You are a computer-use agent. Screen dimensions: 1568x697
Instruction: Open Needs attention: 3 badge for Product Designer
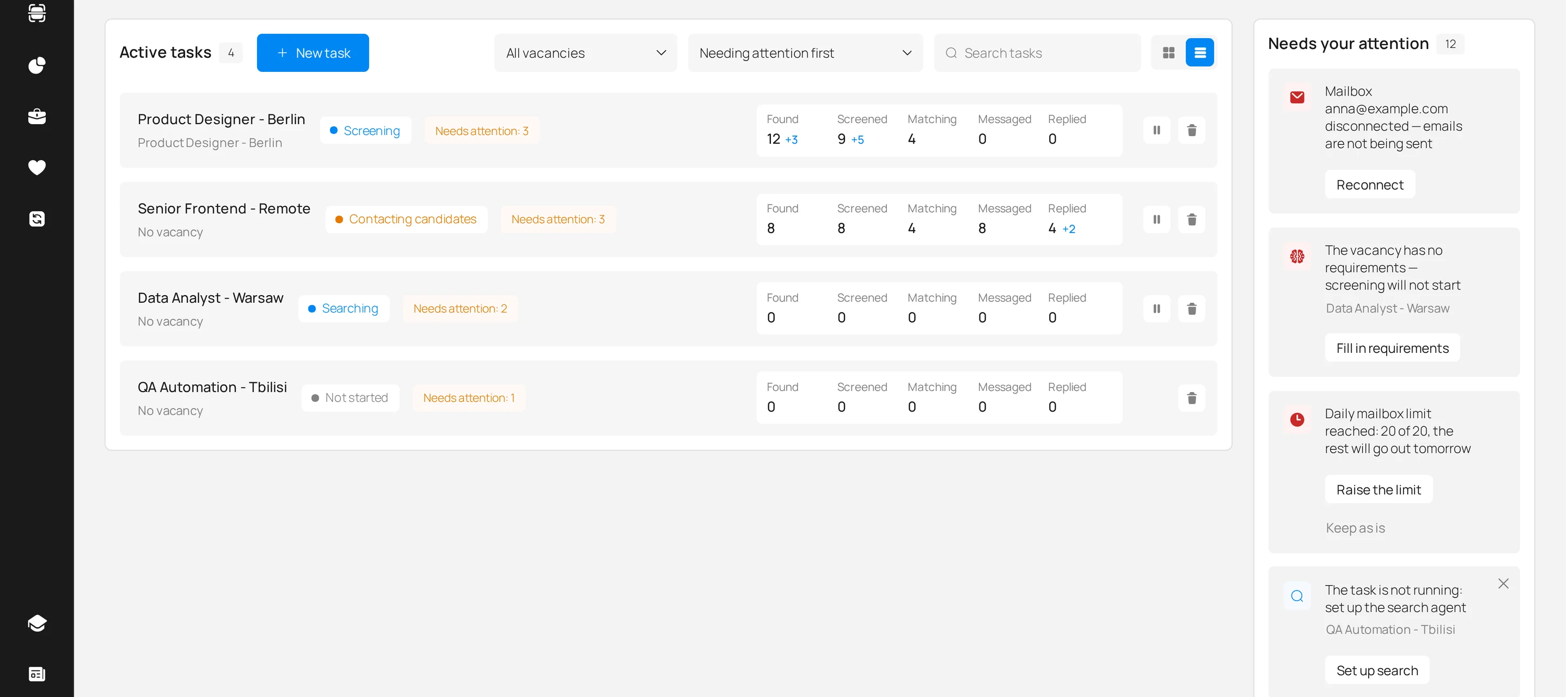481,130
